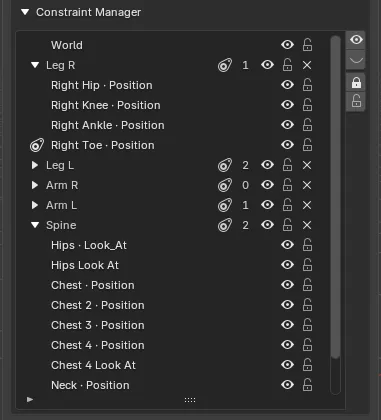The height and width of the screenshot is (420, 381).
Task: Hide Right Hip Position constraint
Action: point(287,85)
